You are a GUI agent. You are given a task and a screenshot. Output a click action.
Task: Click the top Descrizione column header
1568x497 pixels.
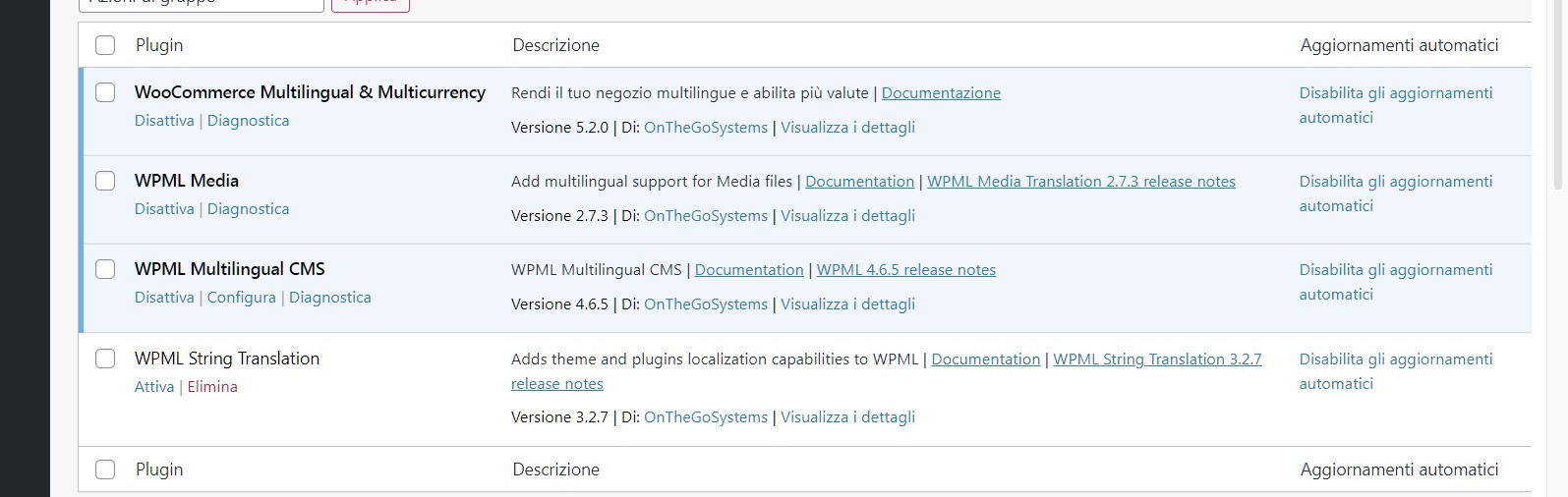coord(555,45)
